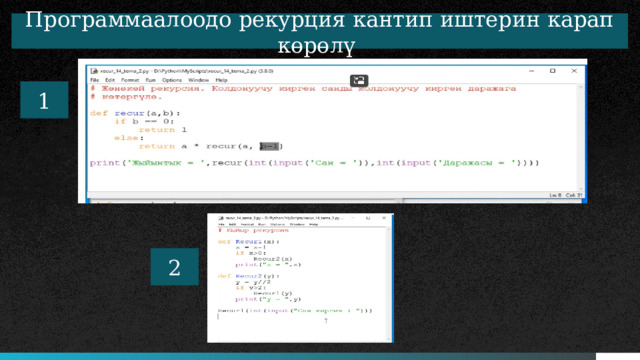Screen dimensions: 640x360
Task: Open Format menu in recur_14_tema_2.py window
Action: [130, 80]
